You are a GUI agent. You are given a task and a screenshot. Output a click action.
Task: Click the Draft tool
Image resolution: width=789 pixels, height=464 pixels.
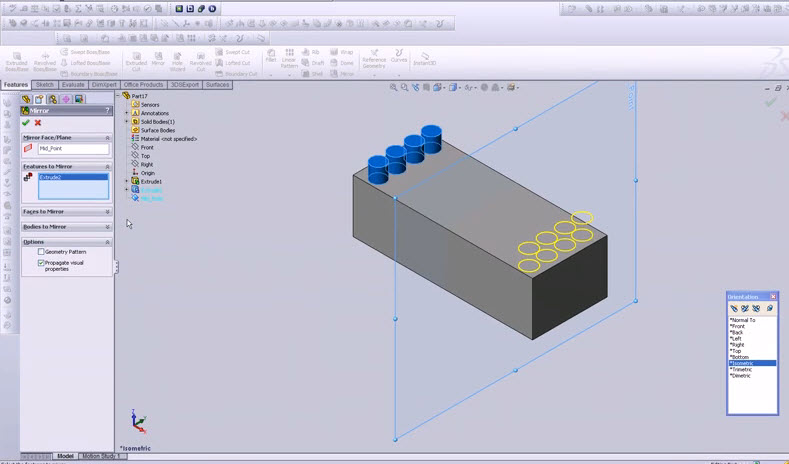313,63
